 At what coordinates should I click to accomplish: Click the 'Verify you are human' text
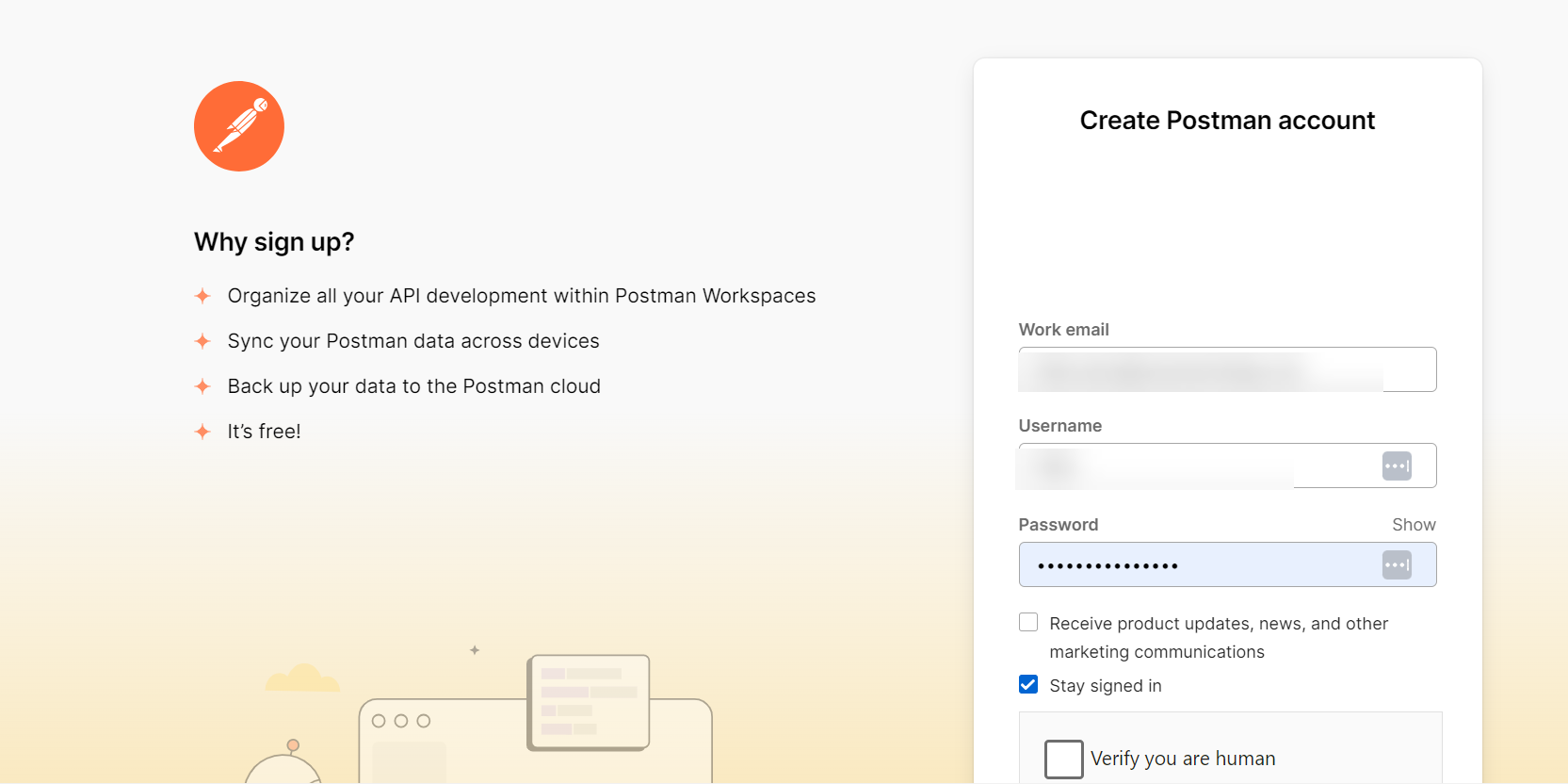point(1183,759)
